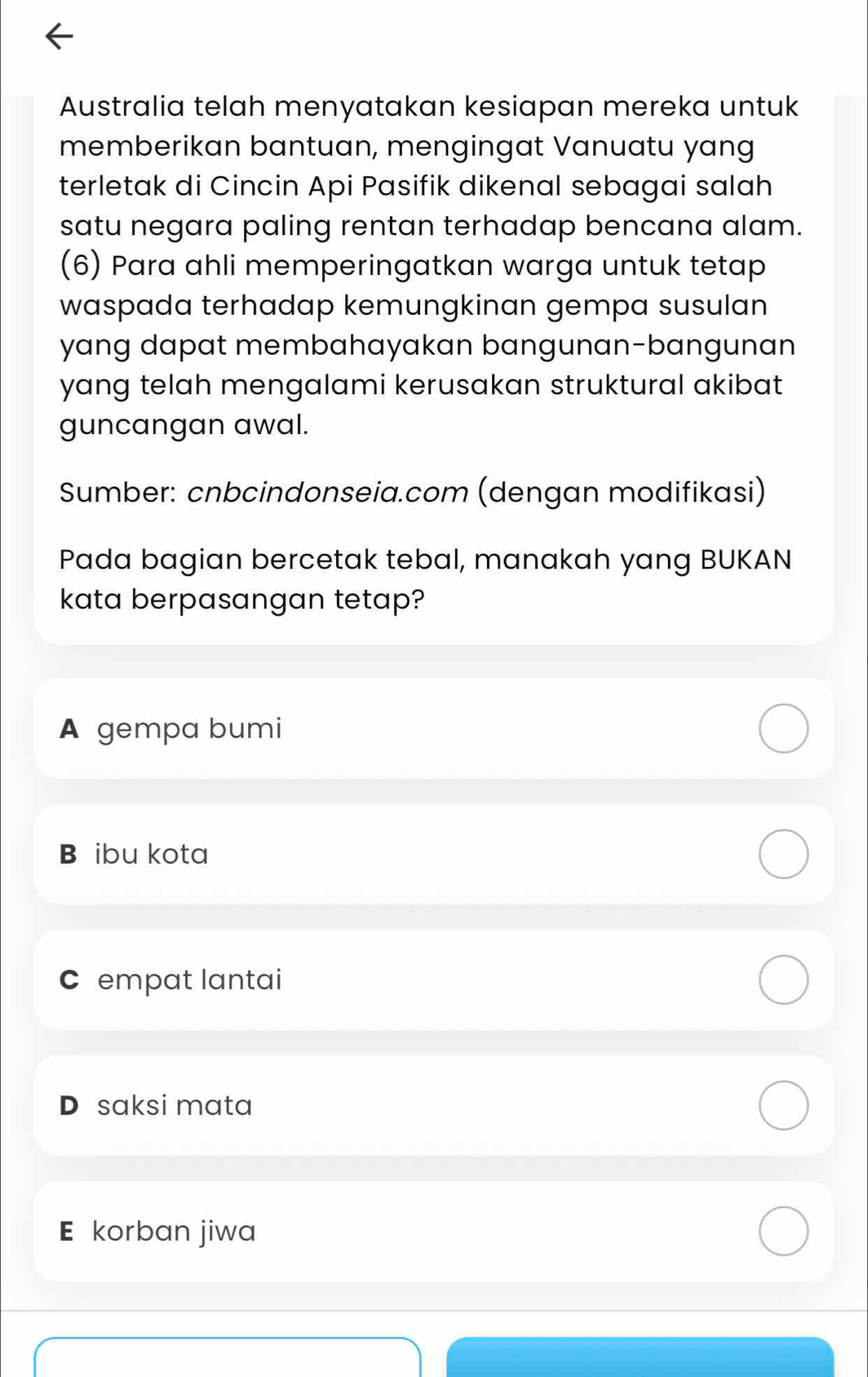Choose answer option B ibu kota
This screenshot has width=868, height=1377.
[x=433, y=854]
